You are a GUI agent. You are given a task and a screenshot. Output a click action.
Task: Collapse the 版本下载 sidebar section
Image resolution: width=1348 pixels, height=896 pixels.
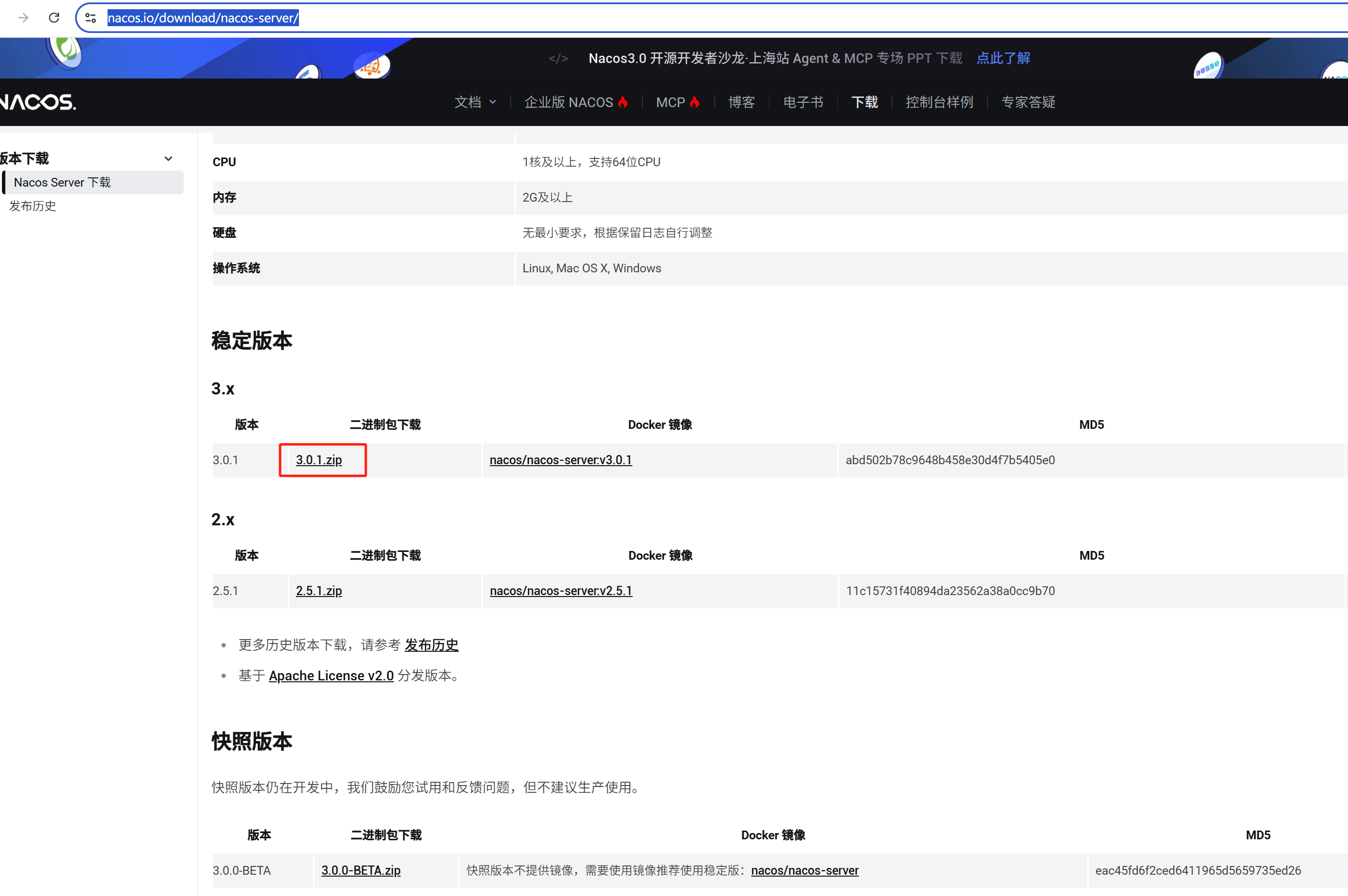(168, 159)
